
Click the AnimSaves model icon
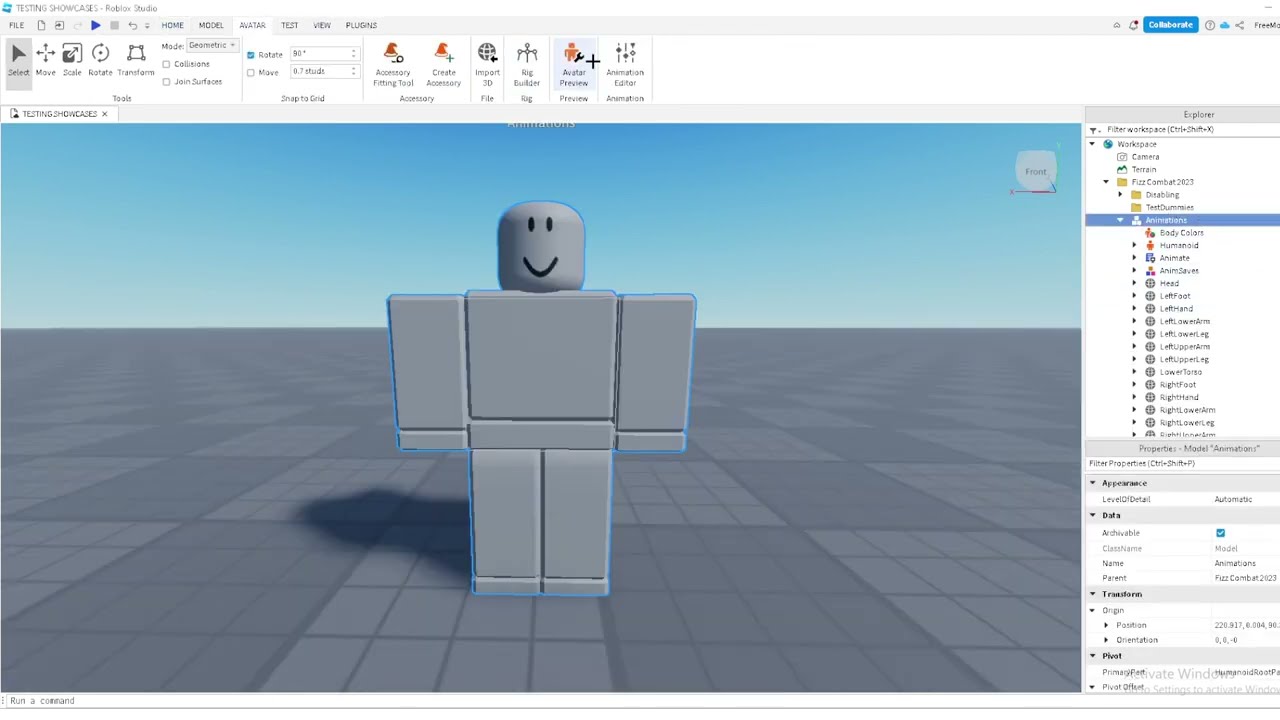(x=1150, y=271)
